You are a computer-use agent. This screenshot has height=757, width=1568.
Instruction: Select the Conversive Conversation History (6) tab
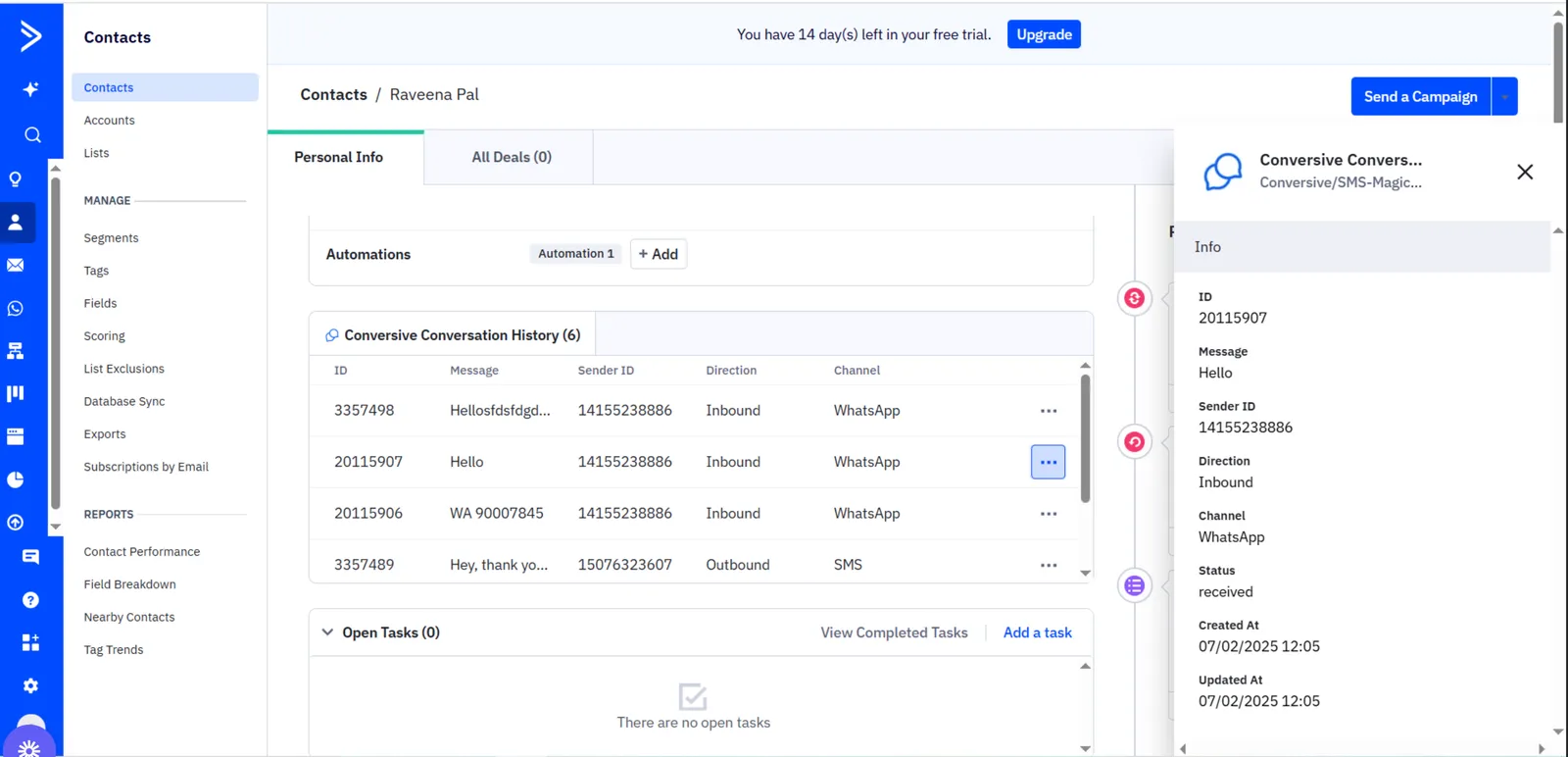coord(453,335)
